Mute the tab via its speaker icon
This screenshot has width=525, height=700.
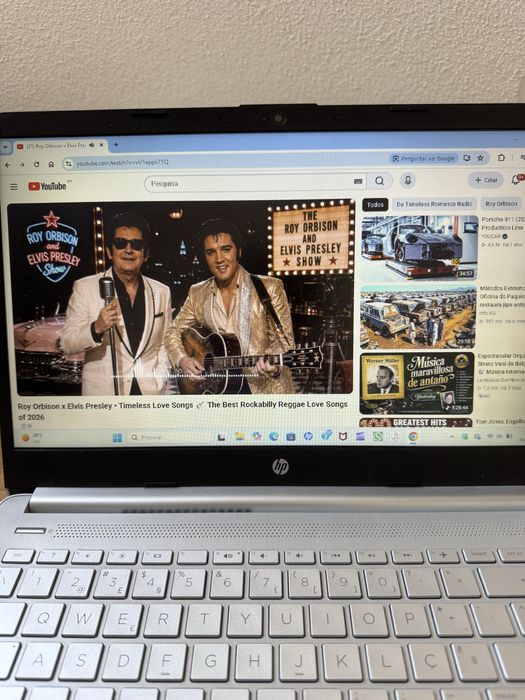click(x=92, y=145)
